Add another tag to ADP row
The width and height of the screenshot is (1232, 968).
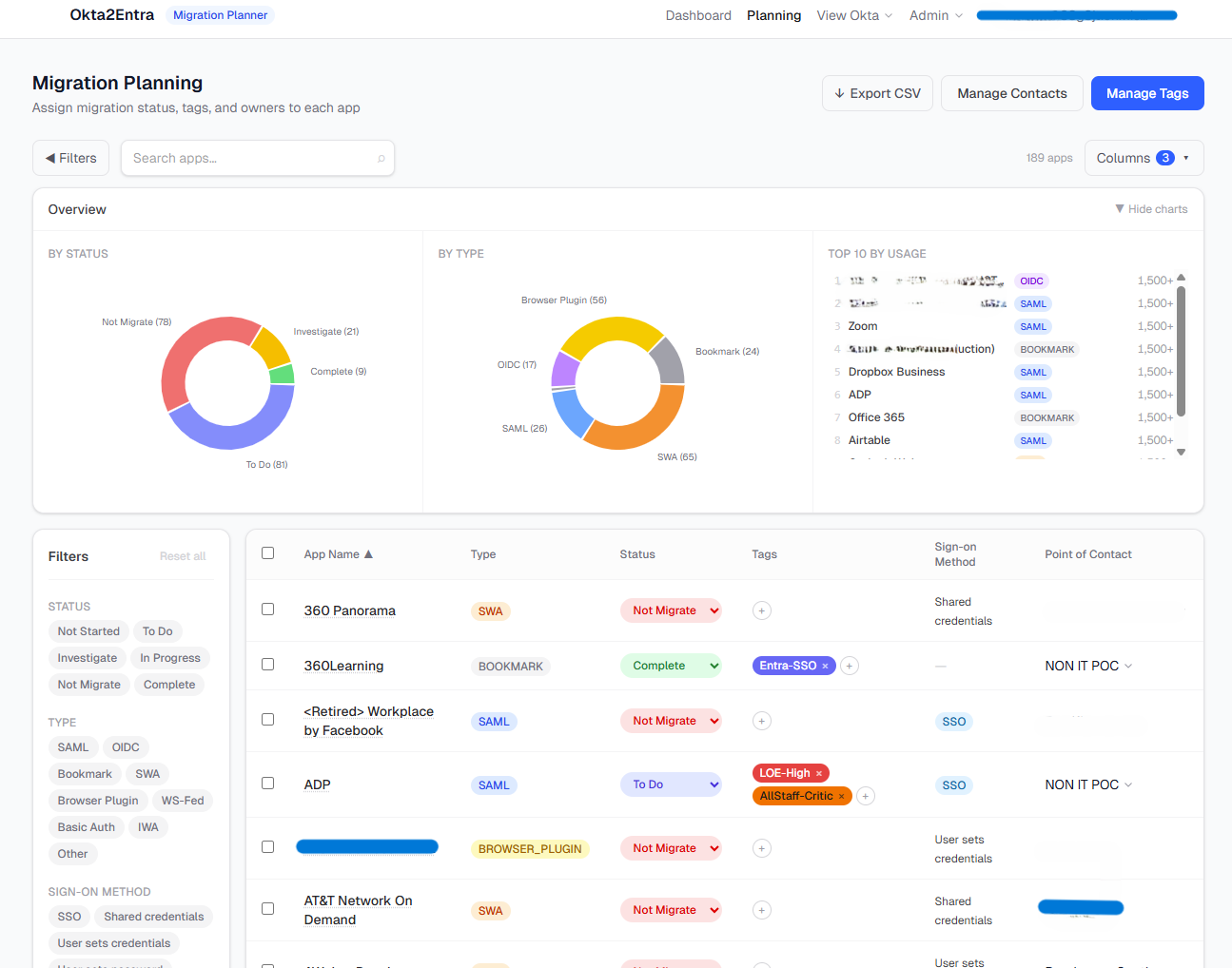866,796
